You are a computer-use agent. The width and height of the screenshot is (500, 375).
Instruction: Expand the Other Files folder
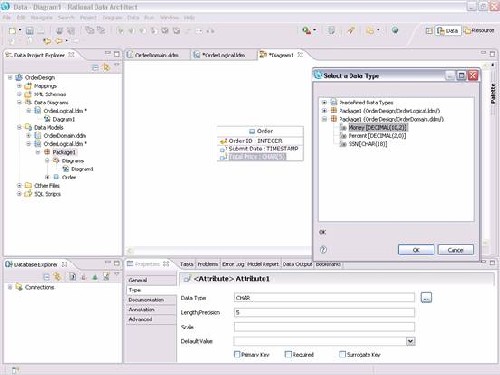coord(19,185)
